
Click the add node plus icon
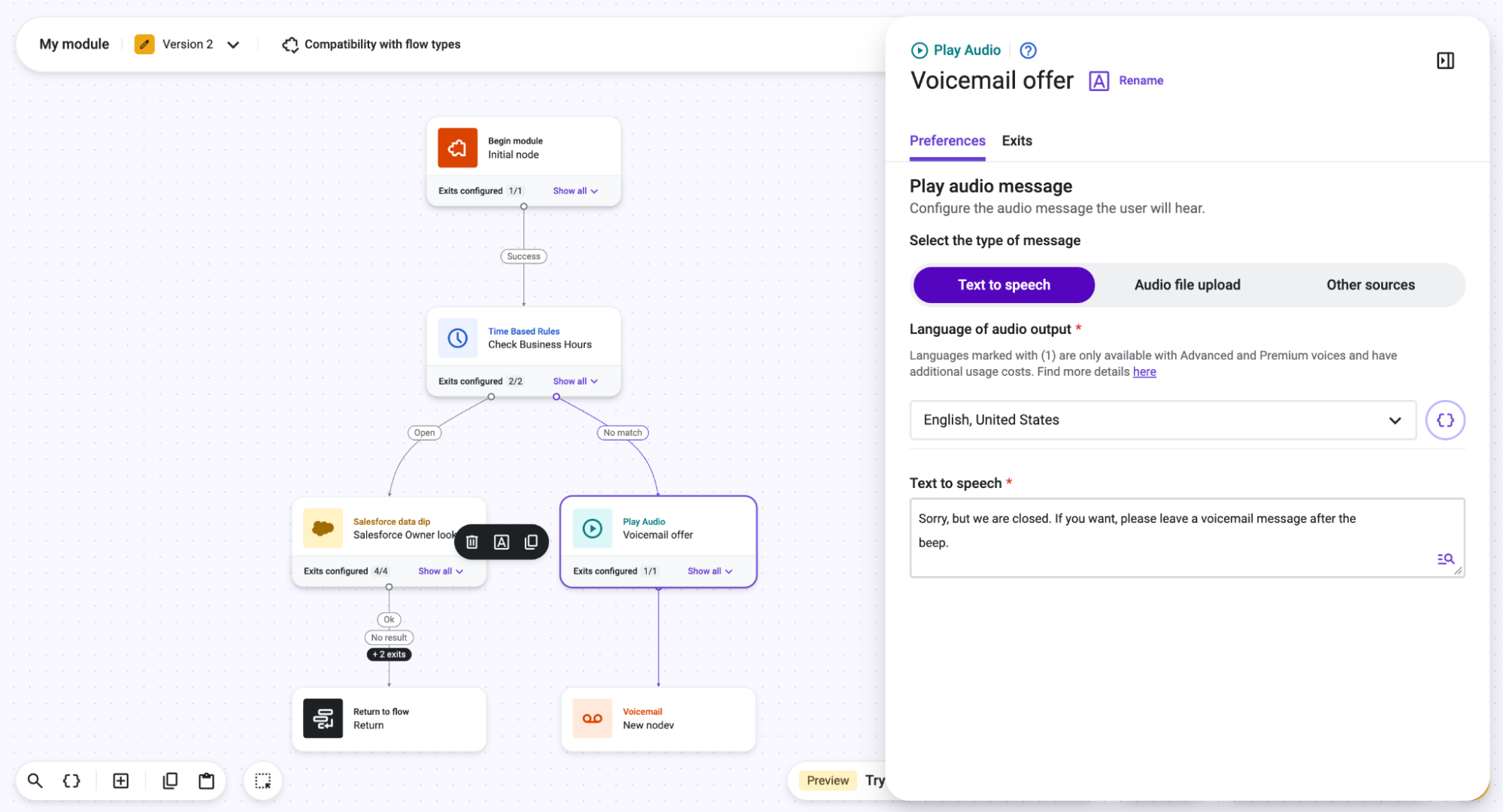click(120, 780)
